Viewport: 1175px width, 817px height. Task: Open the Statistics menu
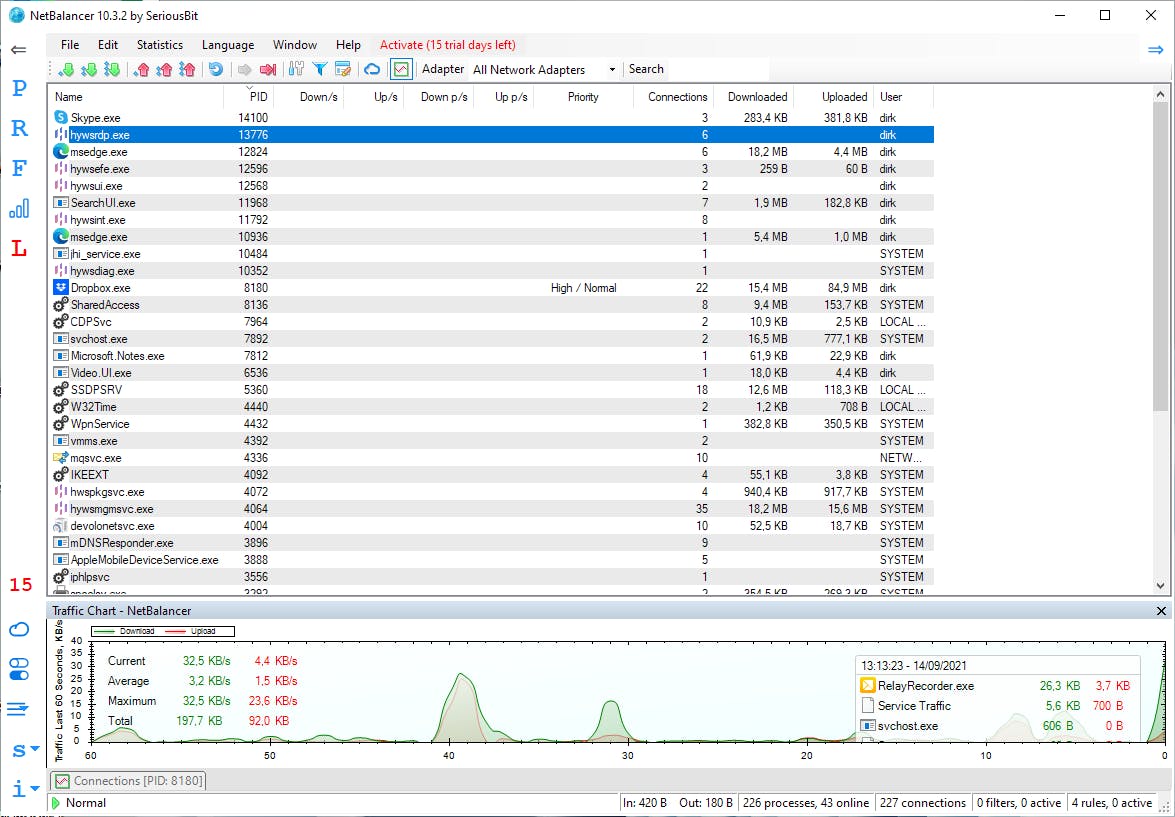click(x=160, y=45)
